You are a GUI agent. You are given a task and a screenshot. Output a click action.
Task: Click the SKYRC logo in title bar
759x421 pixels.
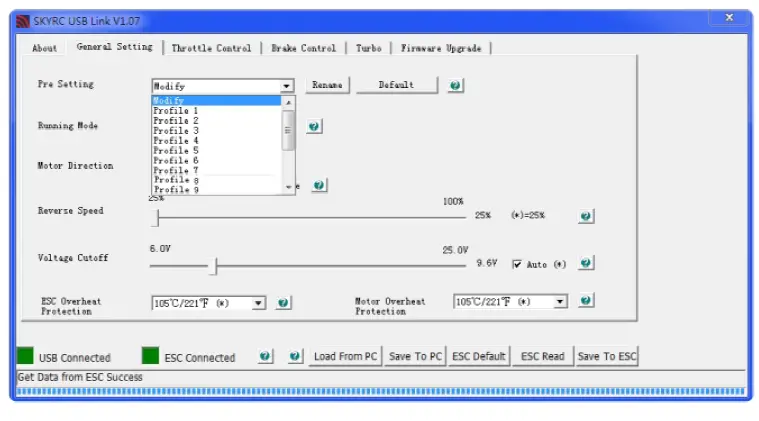pyautogui.click(x=23, y=21)
